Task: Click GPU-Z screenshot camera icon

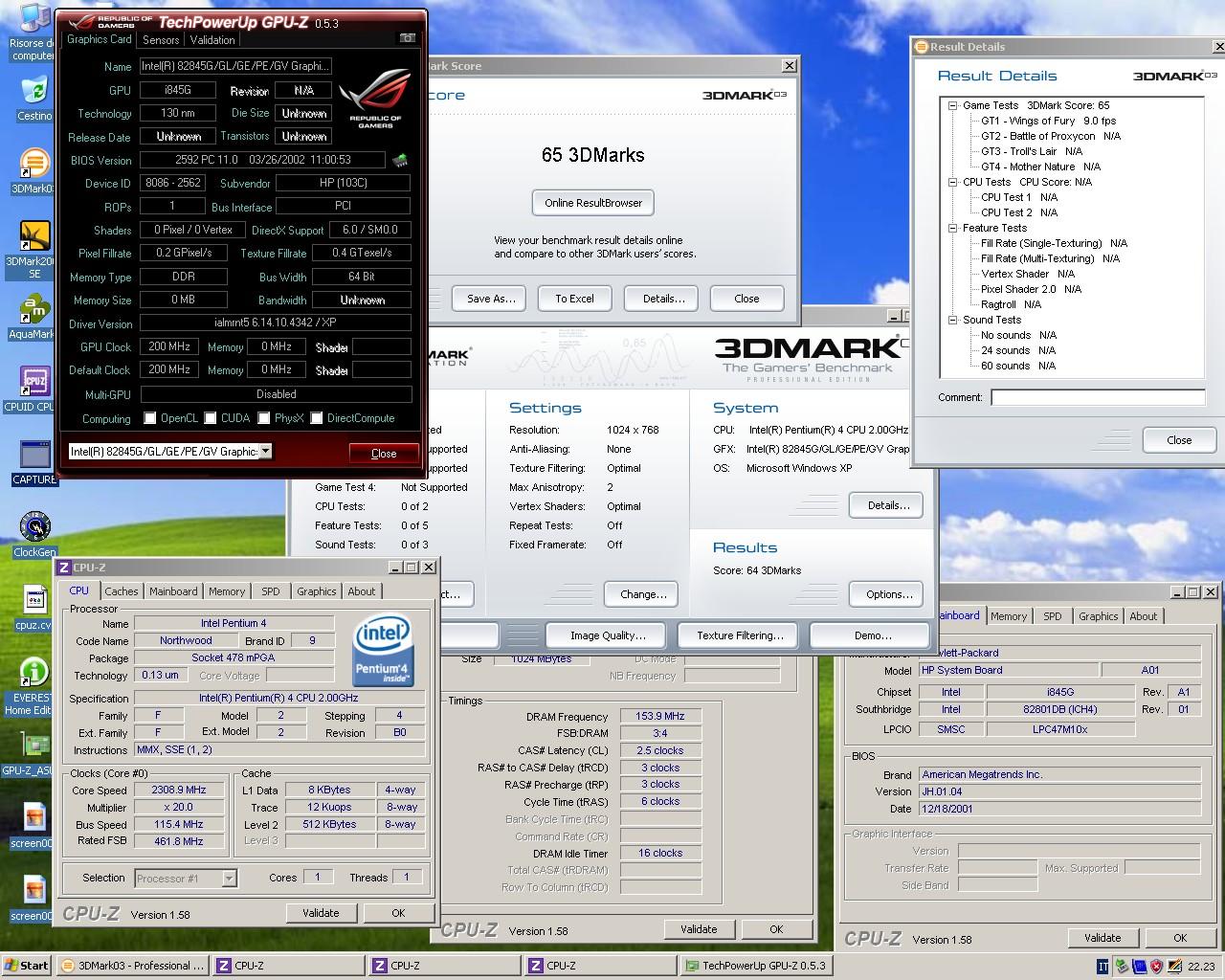Action: click(x=407, y=38)
